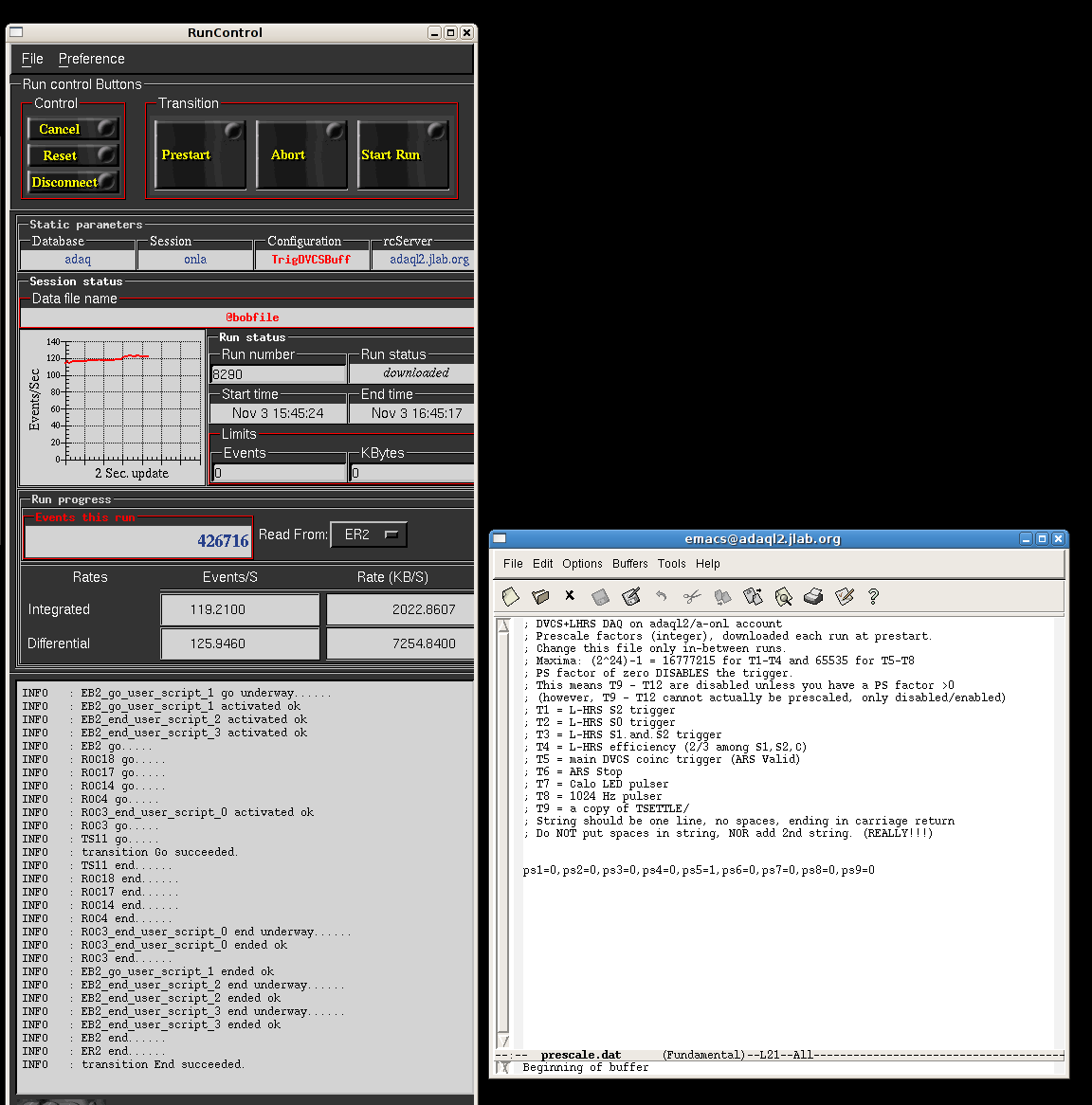Click the Configuration value TrigDVCSBuff
Image resolution: width=1092 pixels, height=1105 pixels.
311,260
